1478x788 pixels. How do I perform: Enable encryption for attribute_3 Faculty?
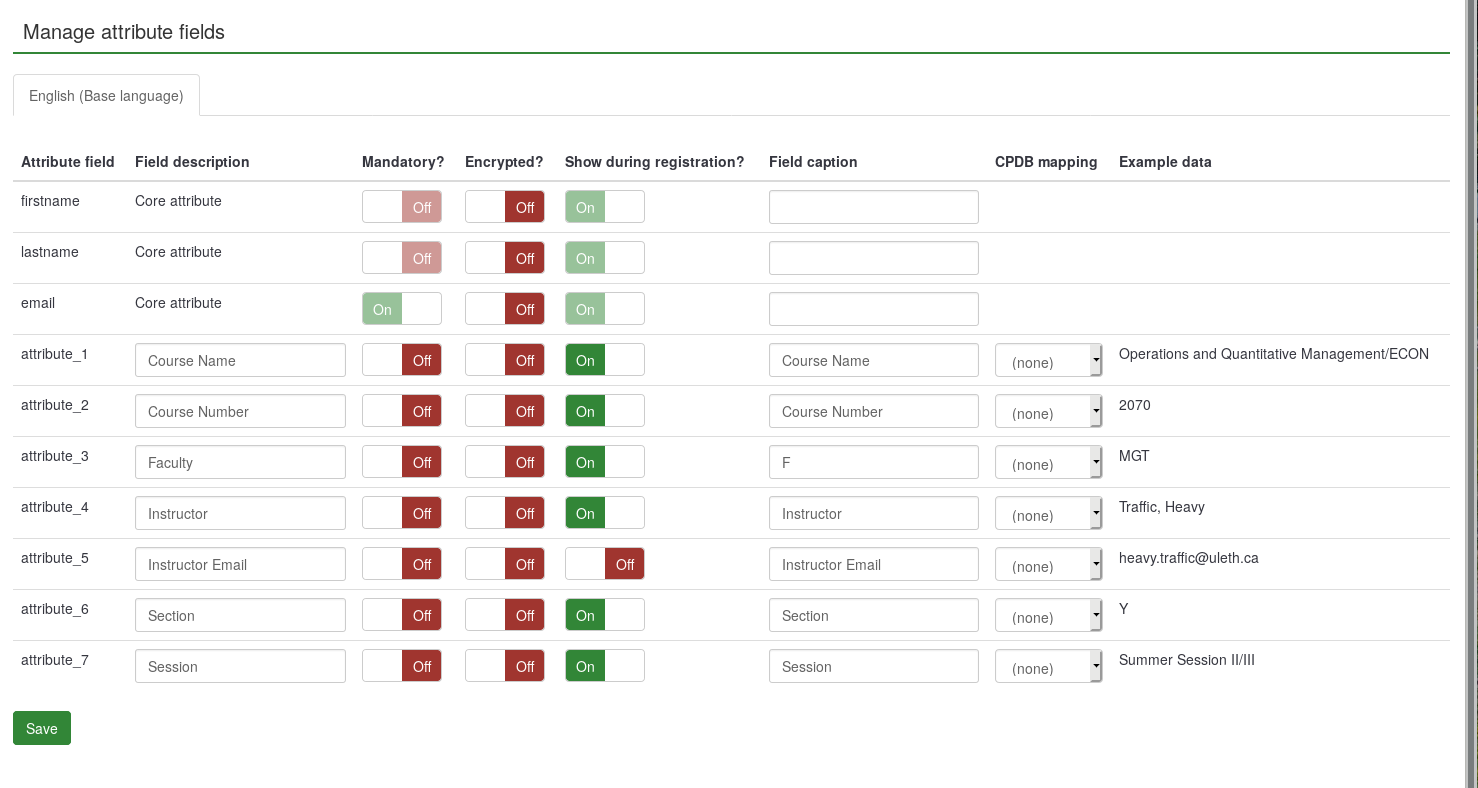point(504,462)
